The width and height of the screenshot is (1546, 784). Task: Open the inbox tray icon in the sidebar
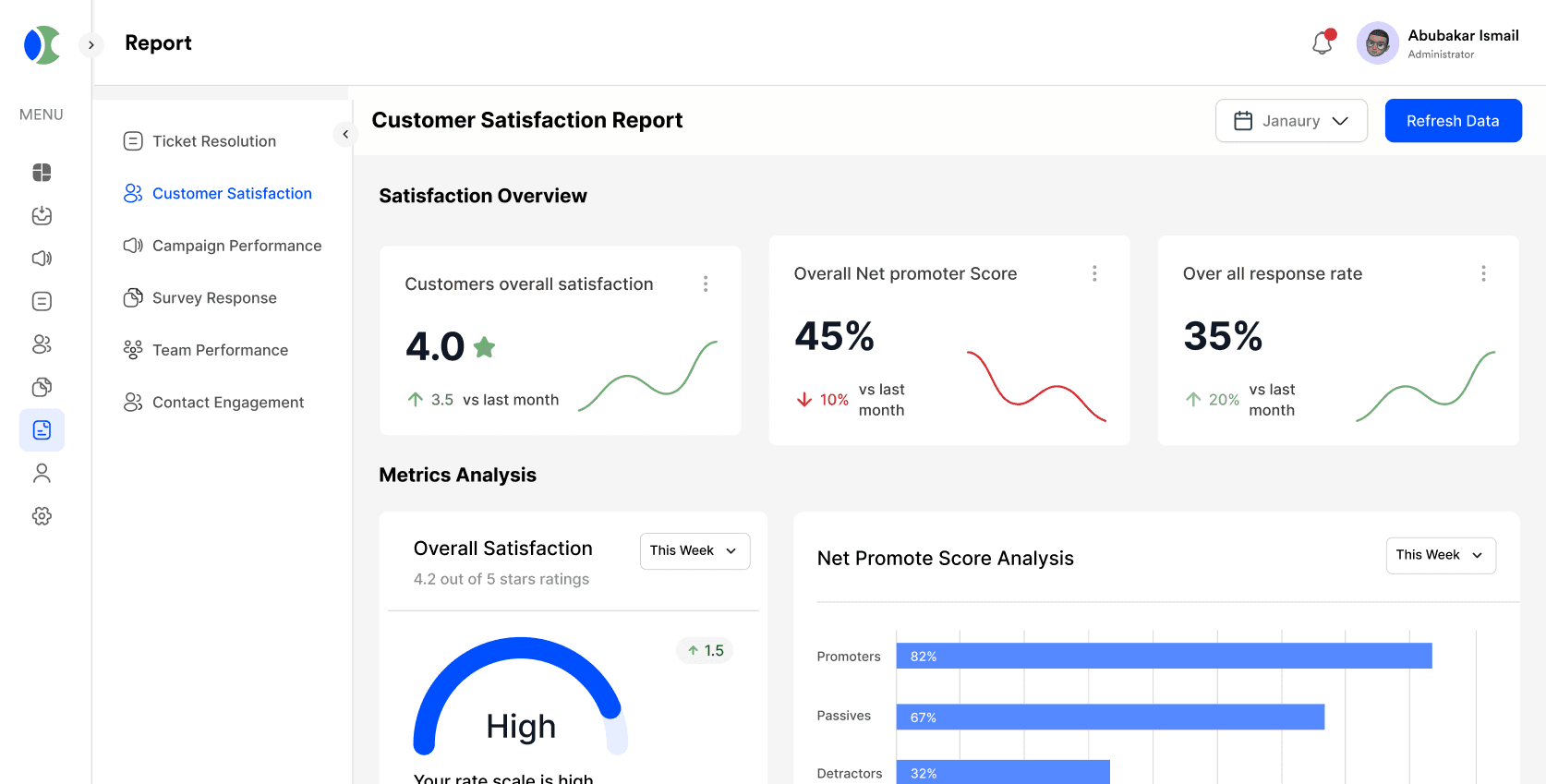tap(42, 215)
